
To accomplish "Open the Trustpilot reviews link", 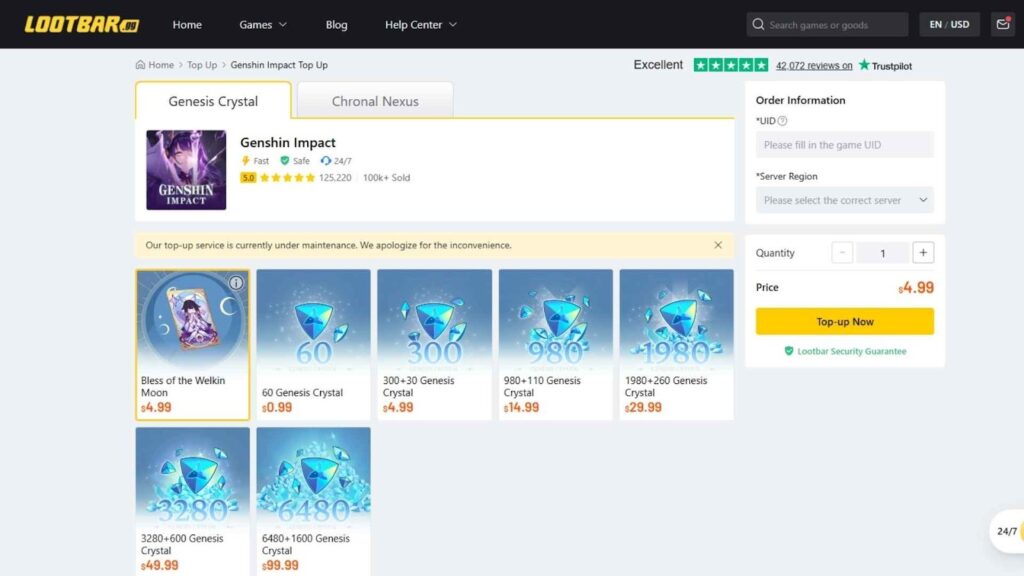I will pyautogui.click(x=814, y=66).
